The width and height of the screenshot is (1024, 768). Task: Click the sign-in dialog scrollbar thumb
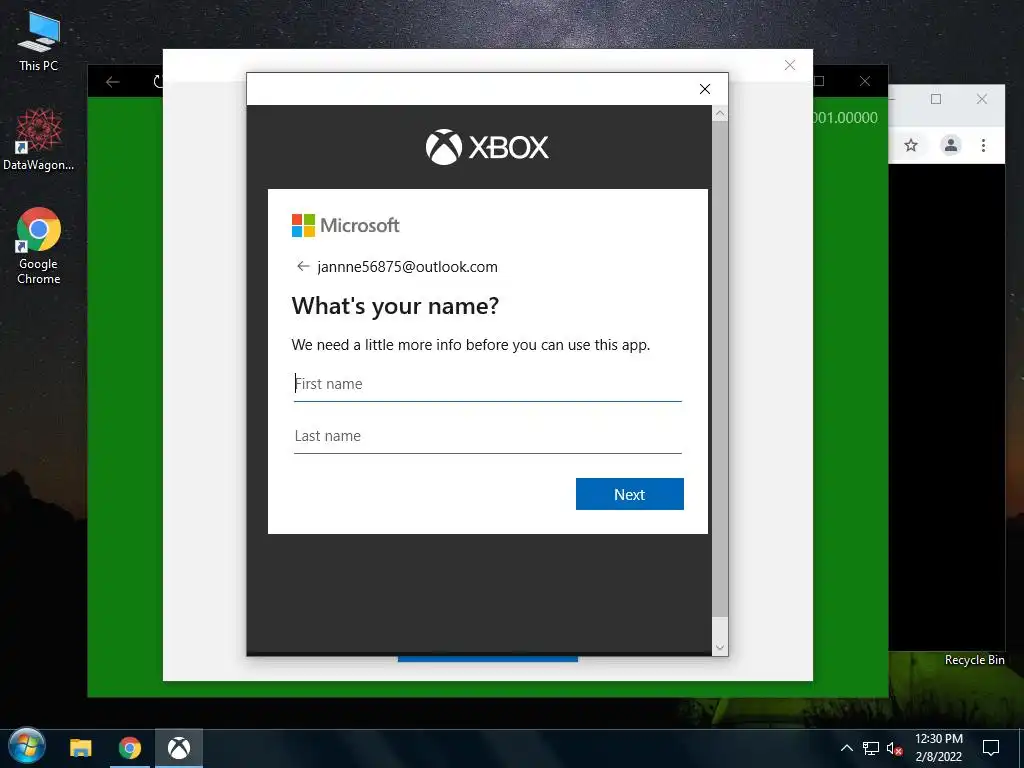(x=720, y=369)
